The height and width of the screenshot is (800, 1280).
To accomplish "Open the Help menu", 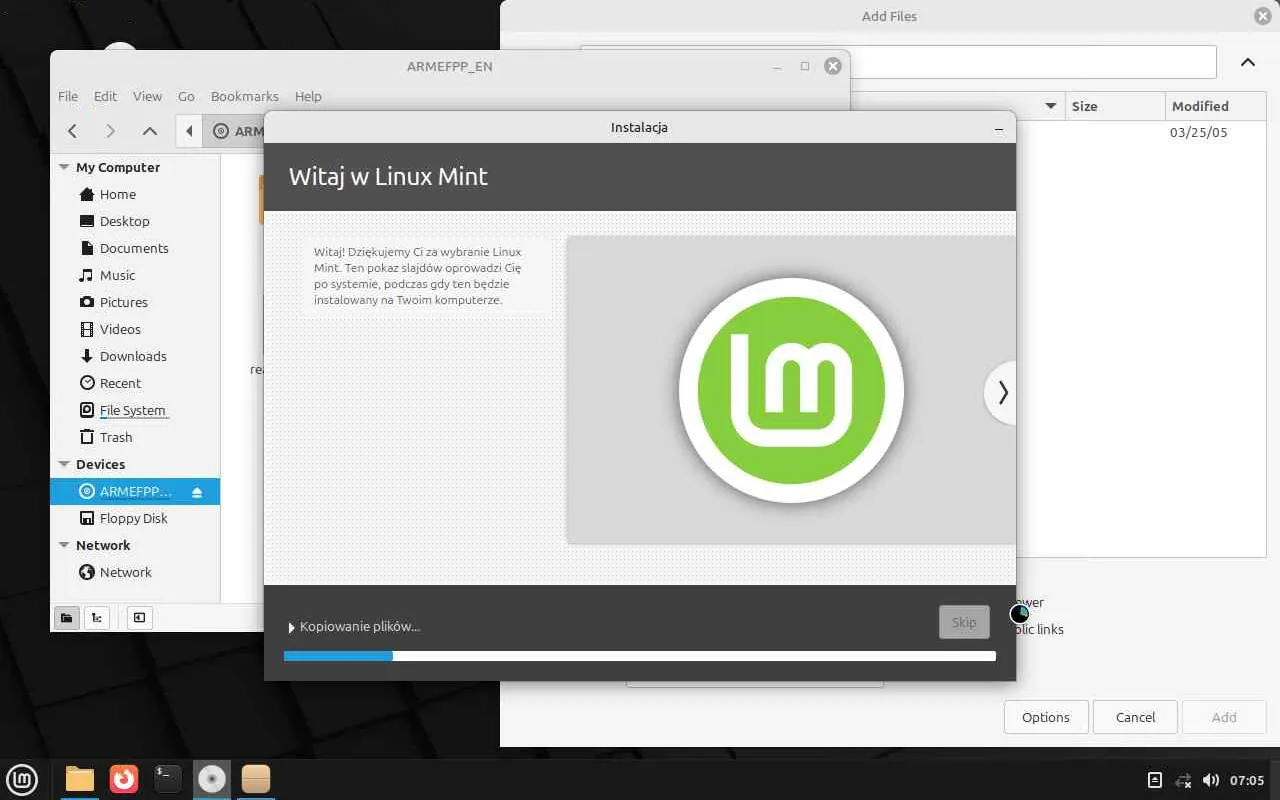I will point(308,96).
